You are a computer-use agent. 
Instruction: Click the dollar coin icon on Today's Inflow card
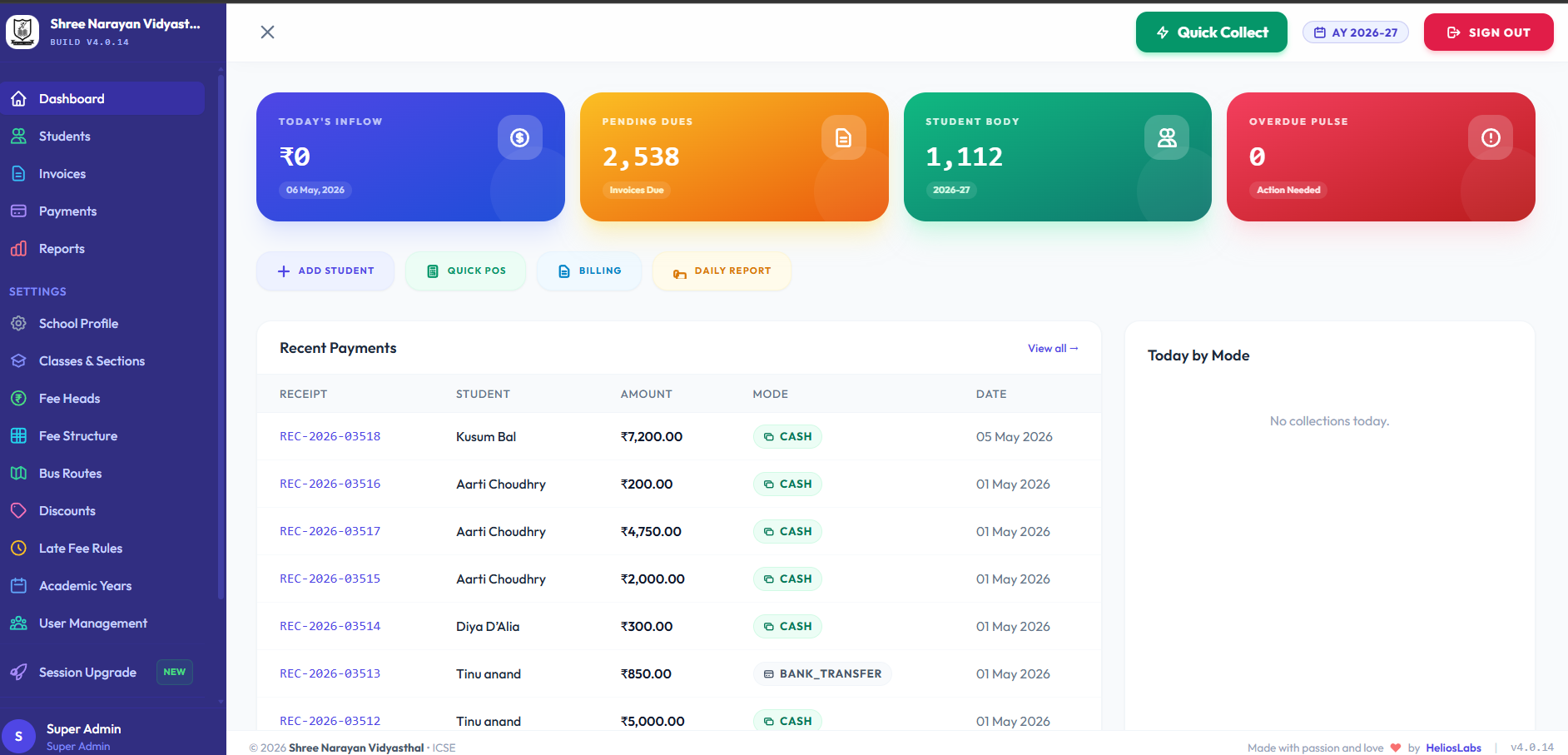click(520, 137)
